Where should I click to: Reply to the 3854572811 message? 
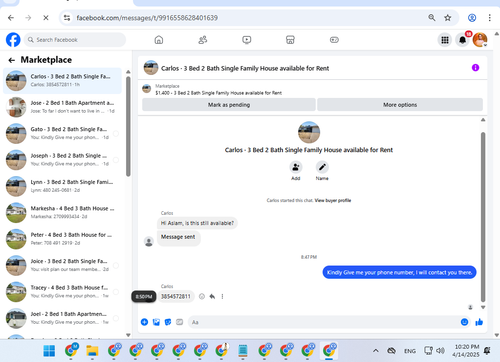click(x=212, y=296)
